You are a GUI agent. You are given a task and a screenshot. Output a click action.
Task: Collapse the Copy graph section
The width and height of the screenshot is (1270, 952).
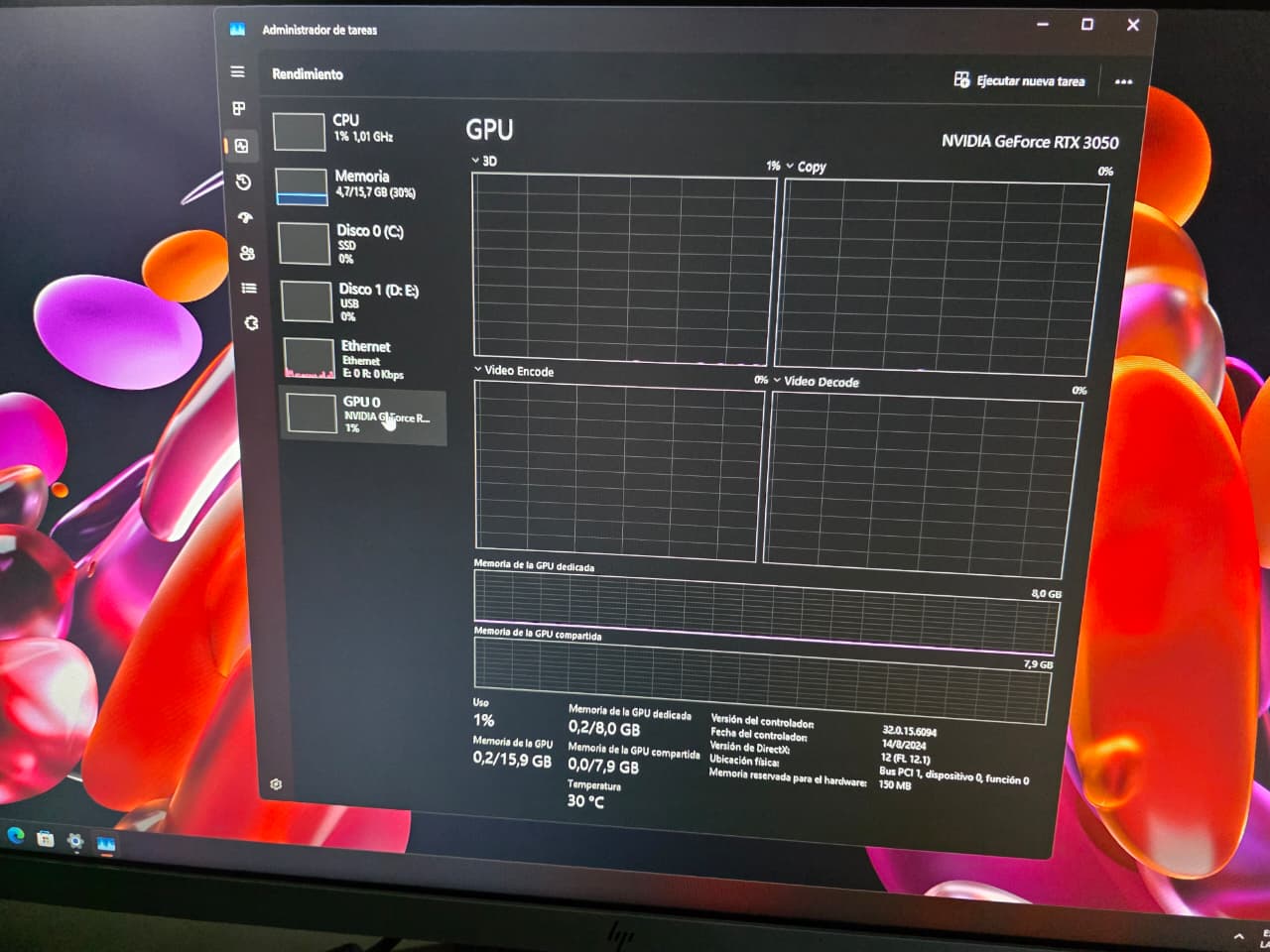pyautogui.click(x=789, y=167)
